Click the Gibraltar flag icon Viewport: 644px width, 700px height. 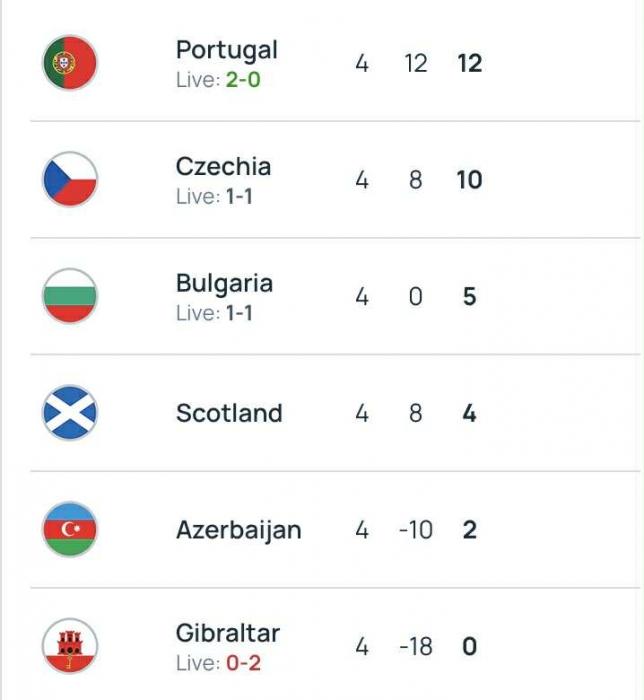pos(69,646)
